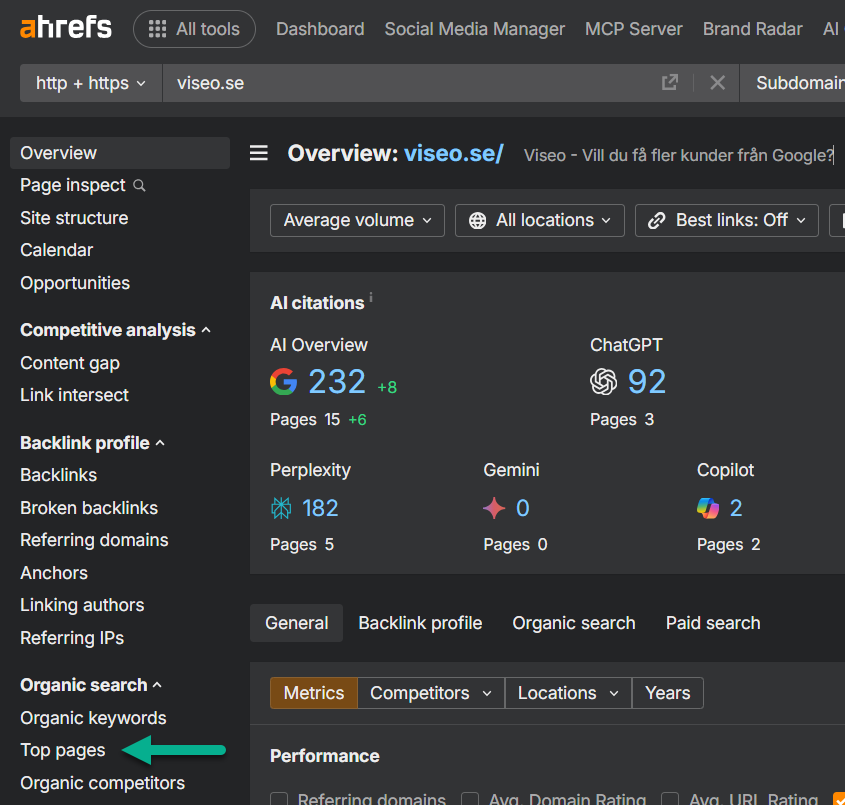The height and width of the screenshot is (805, 845).
Task: Open Top pages in the sidebar
Action: (62, 750)
